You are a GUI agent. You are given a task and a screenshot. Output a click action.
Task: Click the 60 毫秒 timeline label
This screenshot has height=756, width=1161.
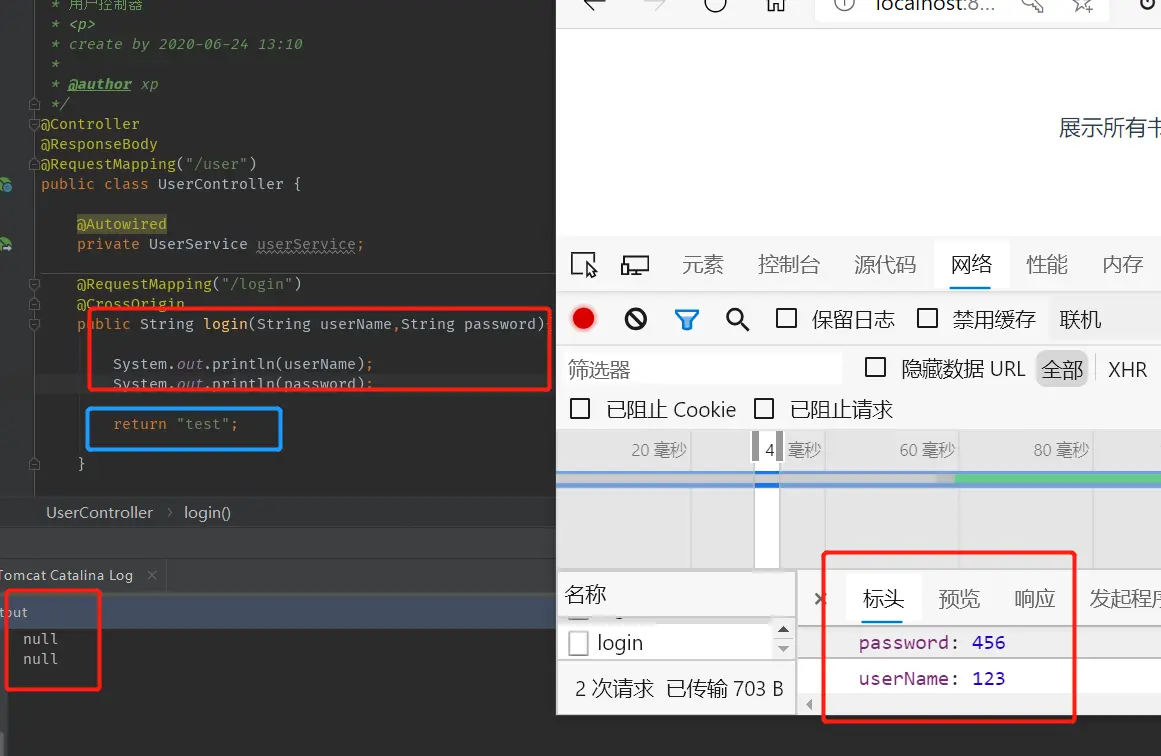point(927,449)
